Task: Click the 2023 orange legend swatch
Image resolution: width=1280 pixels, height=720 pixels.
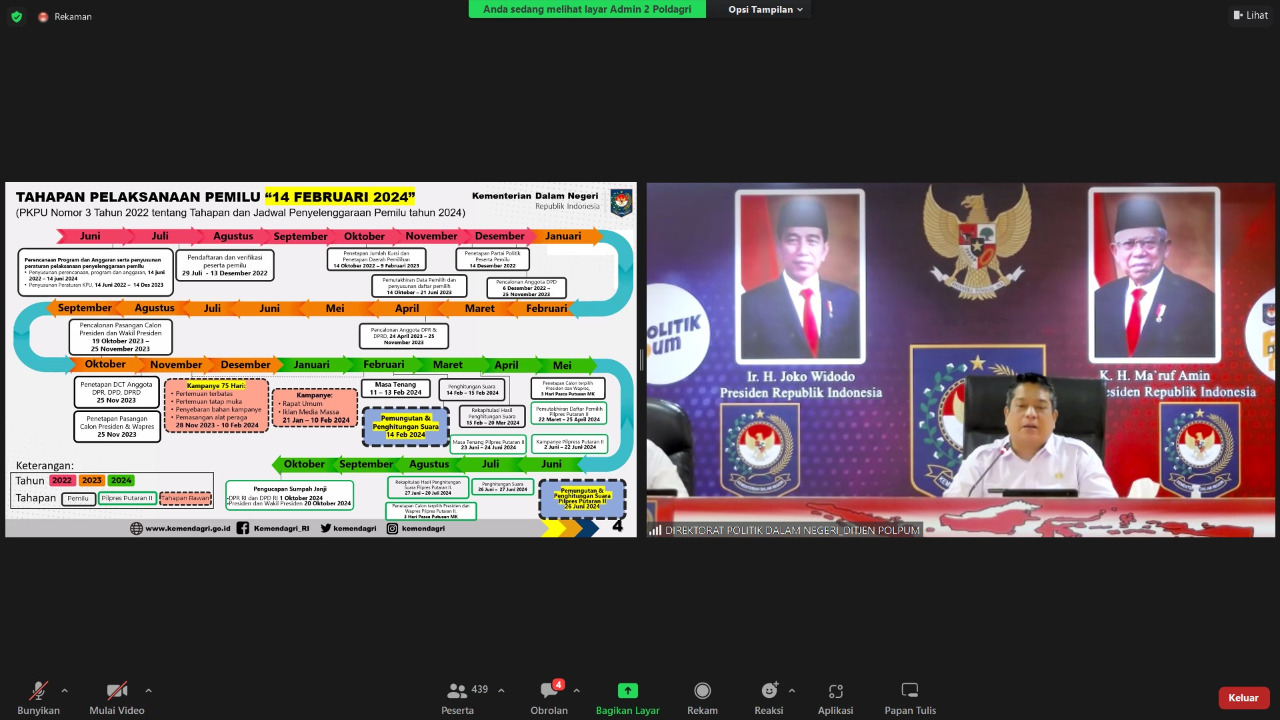Action: (x=92, y=481)
